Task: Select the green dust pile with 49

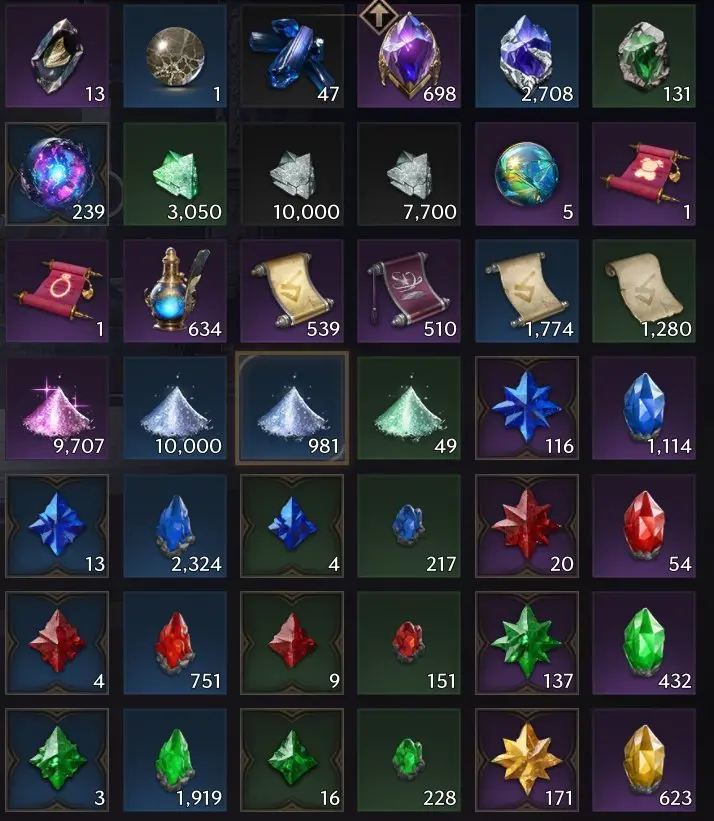Action: pyautogui.click(x=409, y=408)
